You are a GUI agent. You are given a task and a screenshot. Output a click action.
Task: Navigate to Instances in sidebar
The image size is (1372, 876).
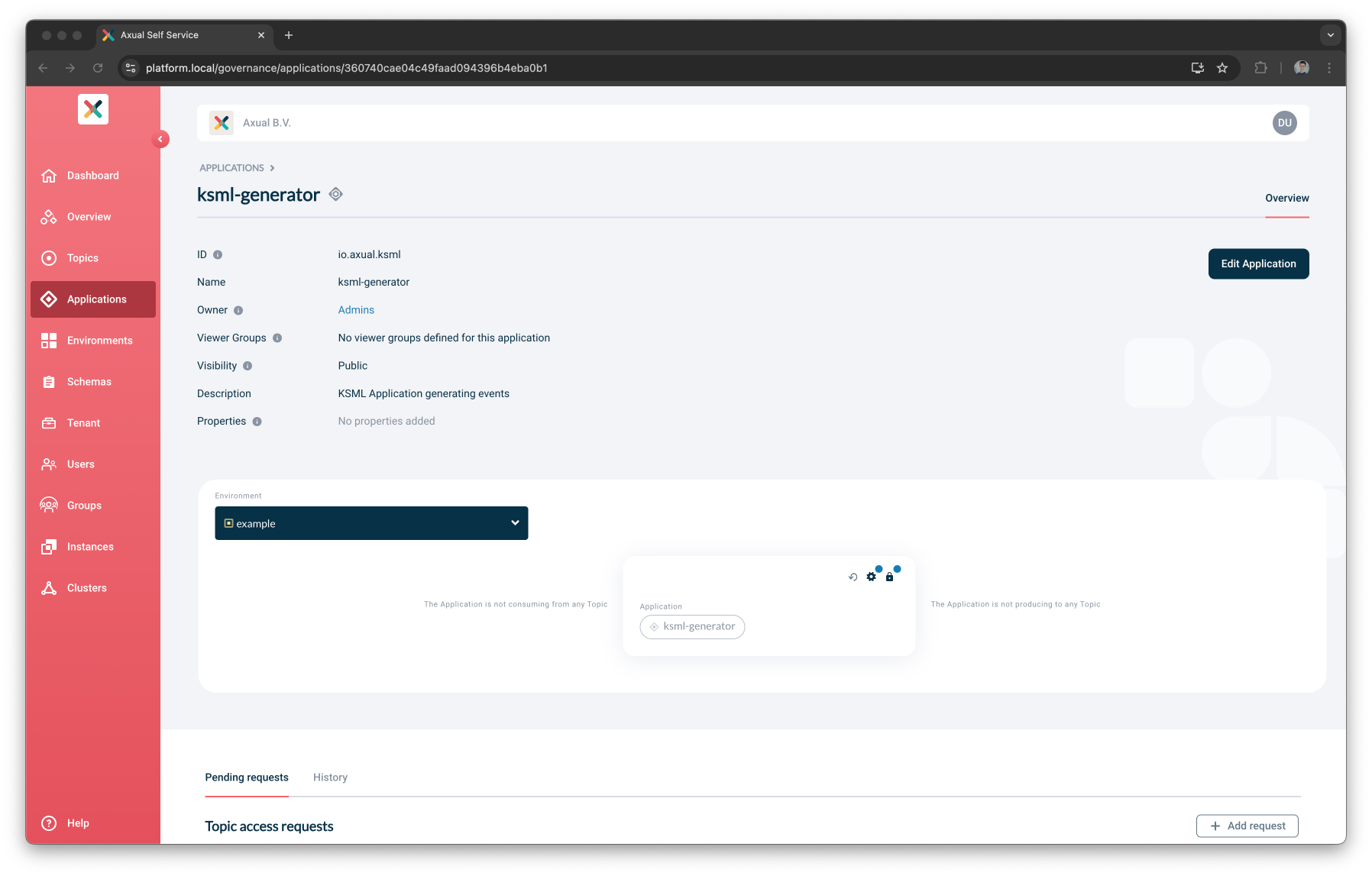(x=92, y=547)
